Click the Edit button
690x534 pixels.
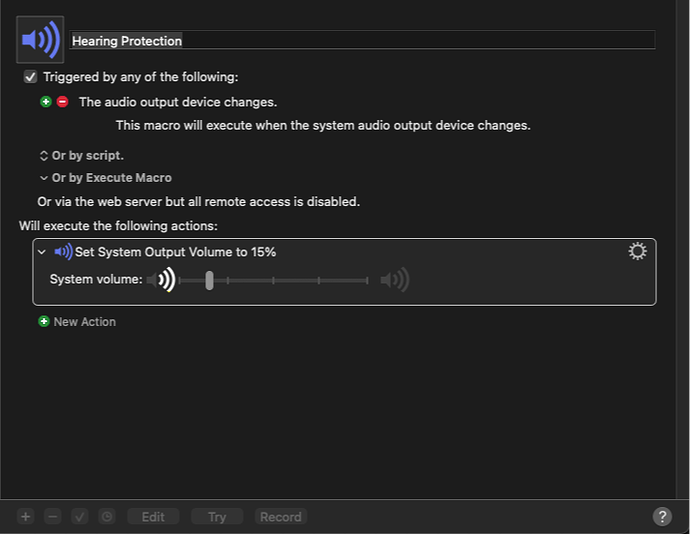(153, 517)
